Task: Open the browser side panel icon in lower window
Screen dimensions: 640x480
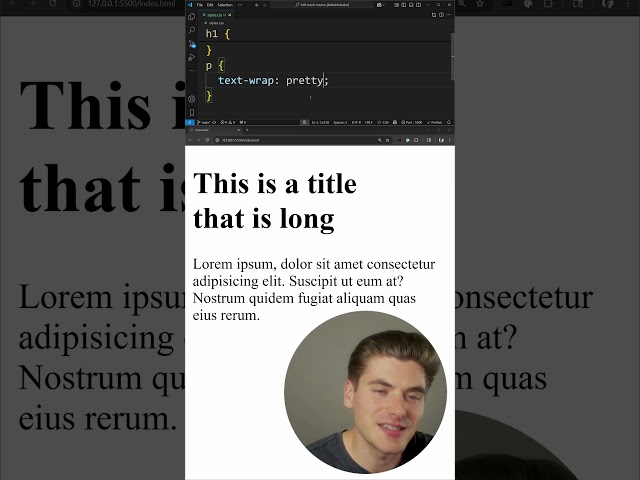Action: [429, 140]
